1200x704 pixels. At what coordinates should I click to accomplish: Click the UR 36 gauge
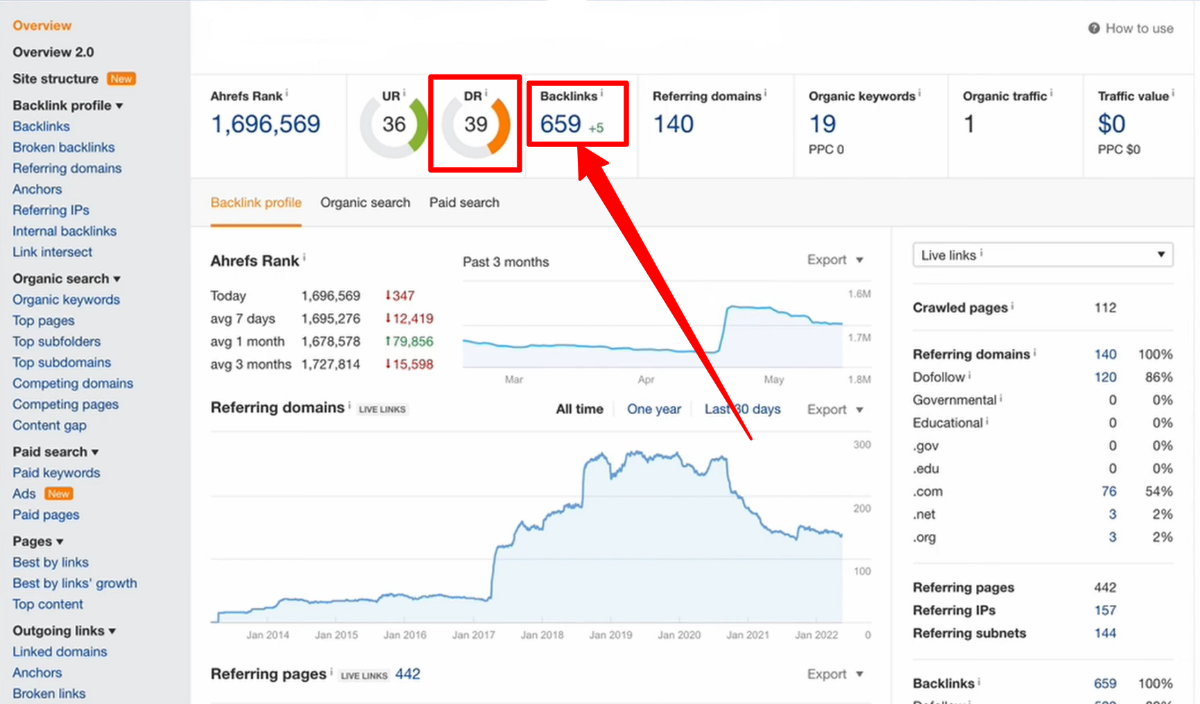tap(394, 125)
